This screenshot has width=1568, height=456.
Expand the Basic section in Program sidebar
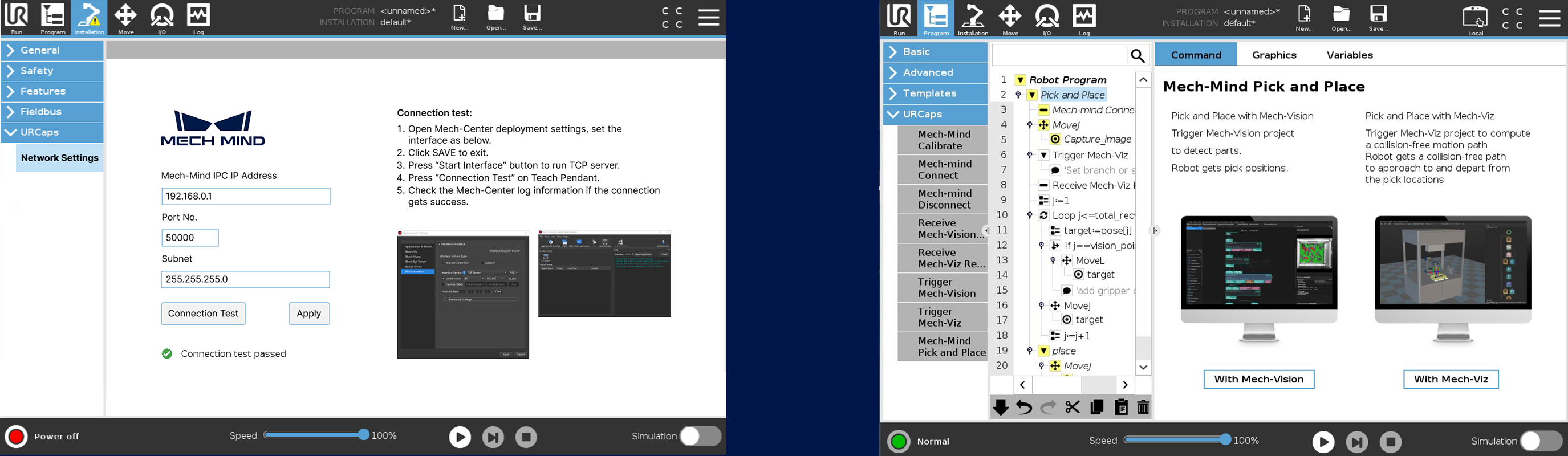click(935, 52)
